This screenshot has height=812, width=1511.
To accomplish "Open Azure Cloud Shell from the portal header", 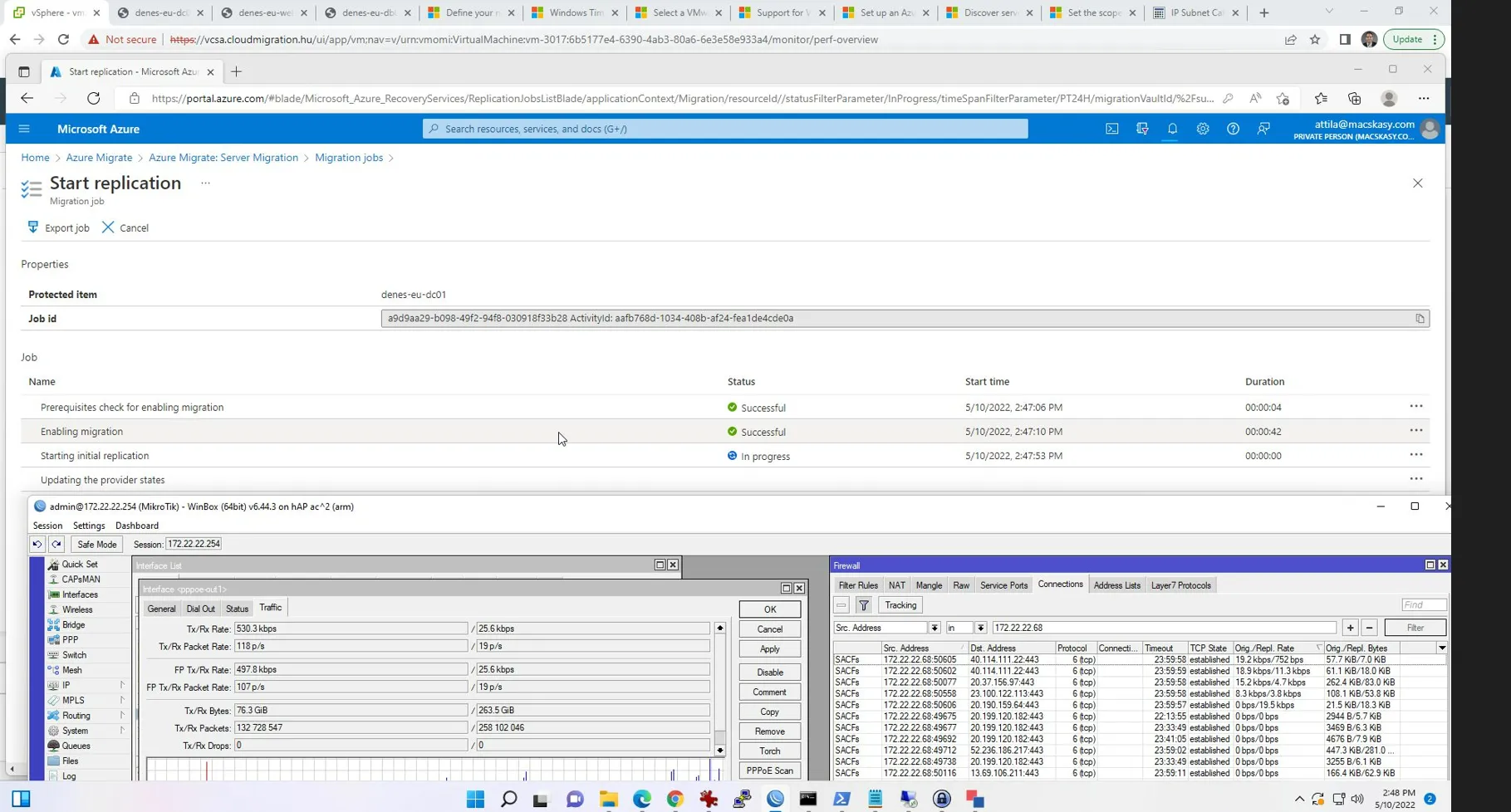I will click(x=1111, y=129).
